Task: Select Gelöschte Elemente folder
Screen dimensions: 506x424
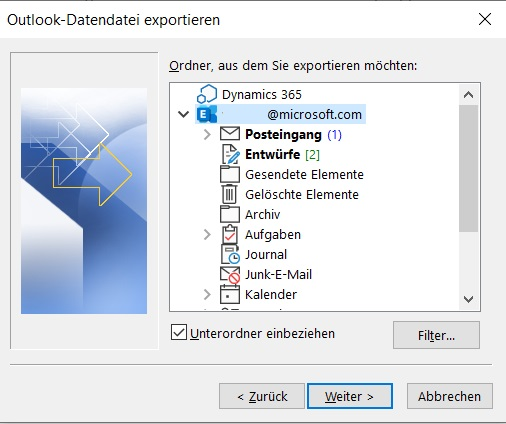Action: (x=302, y=194)
